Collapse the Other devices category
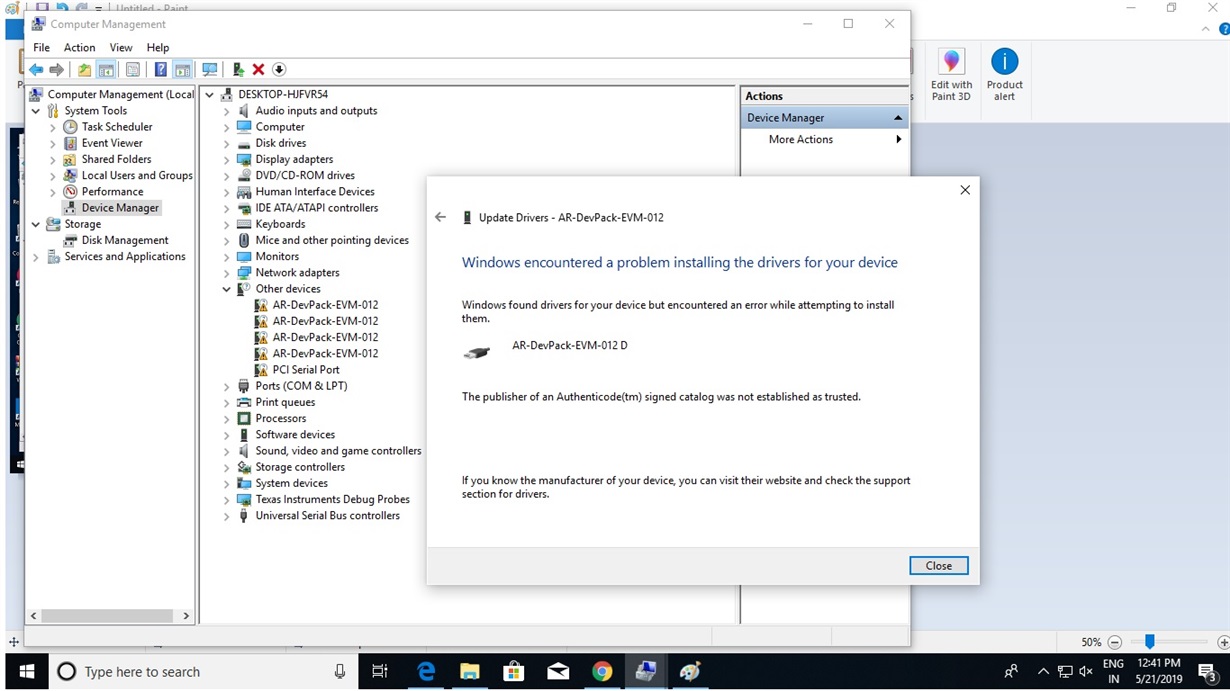 (226, 289)
